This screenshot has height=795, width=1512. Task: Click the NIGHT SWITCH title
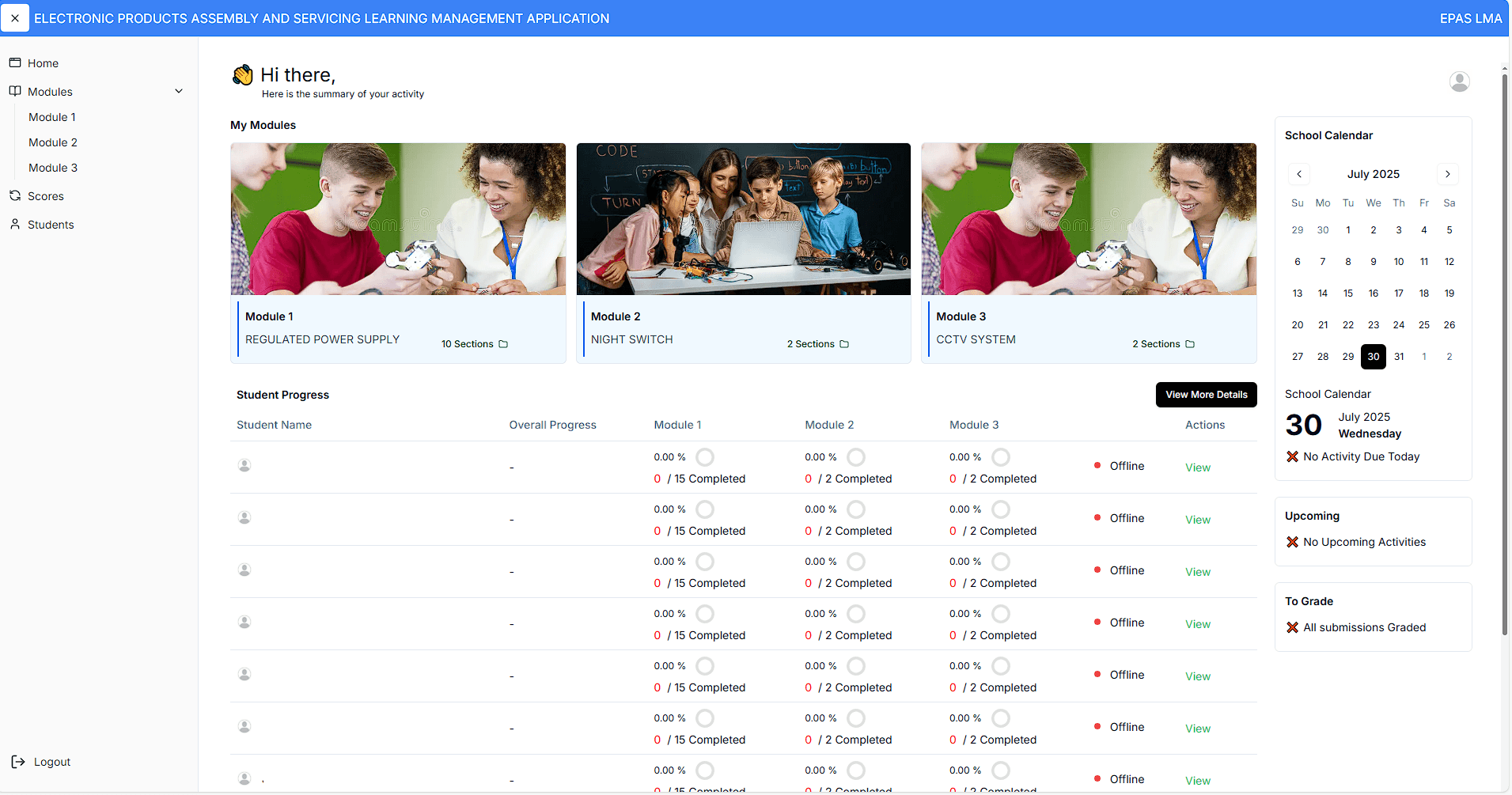point(631,339)
